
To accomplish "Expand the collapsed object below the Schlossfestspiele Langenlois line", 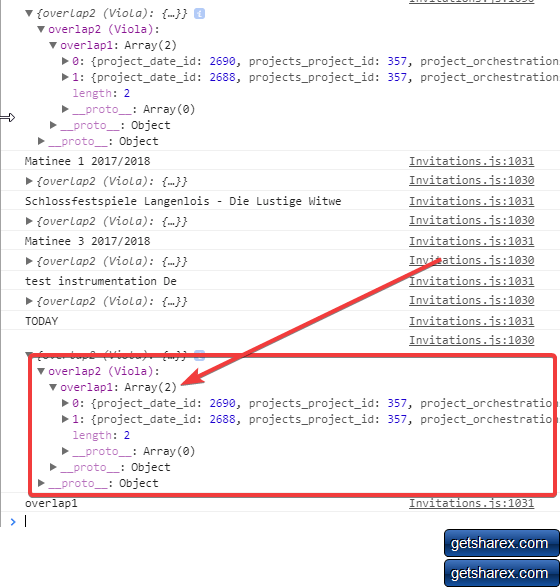I will [x=29, y=221].
